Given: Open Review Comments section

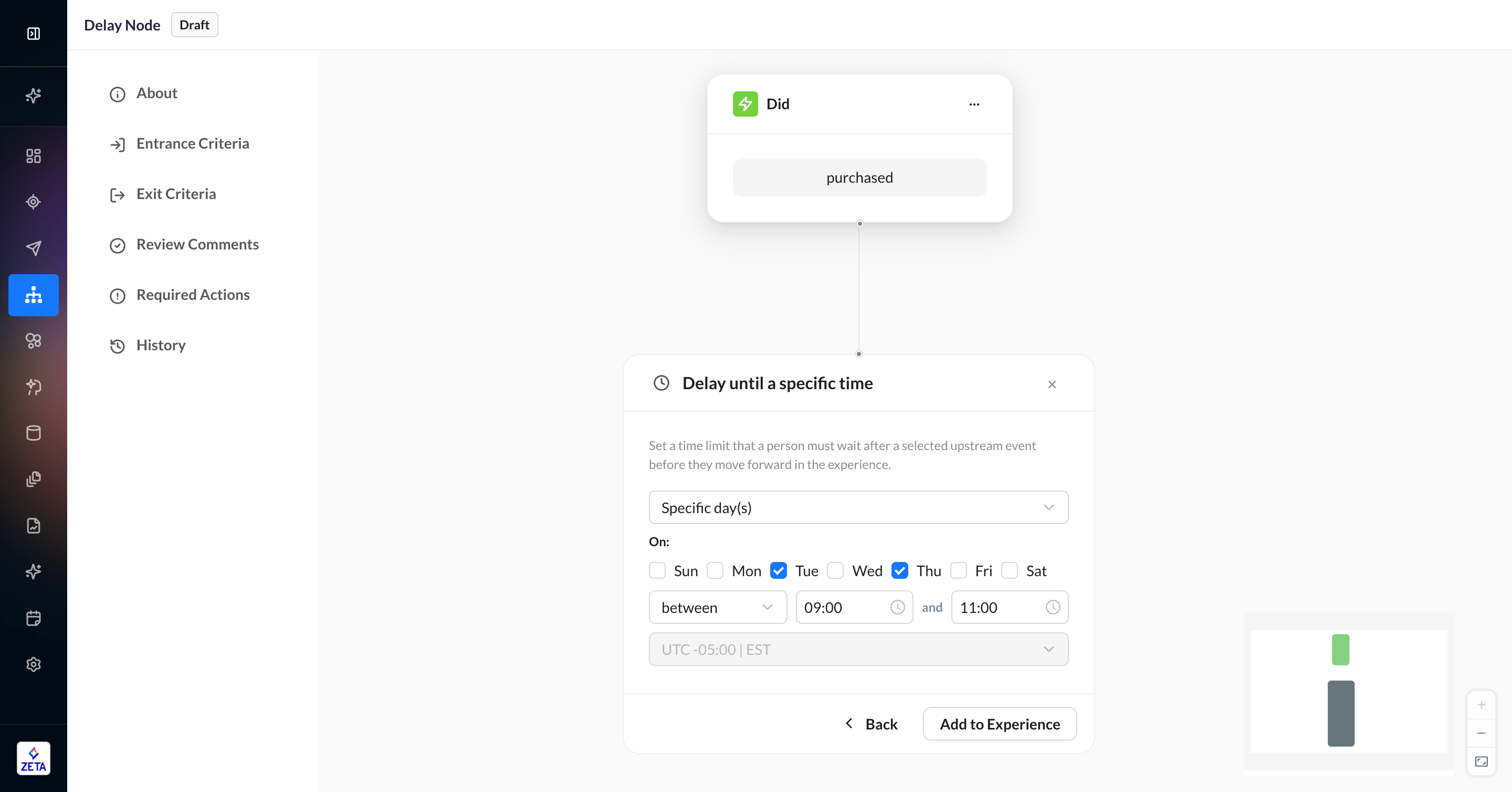Looking at the screenshot, I should point(184,245).
